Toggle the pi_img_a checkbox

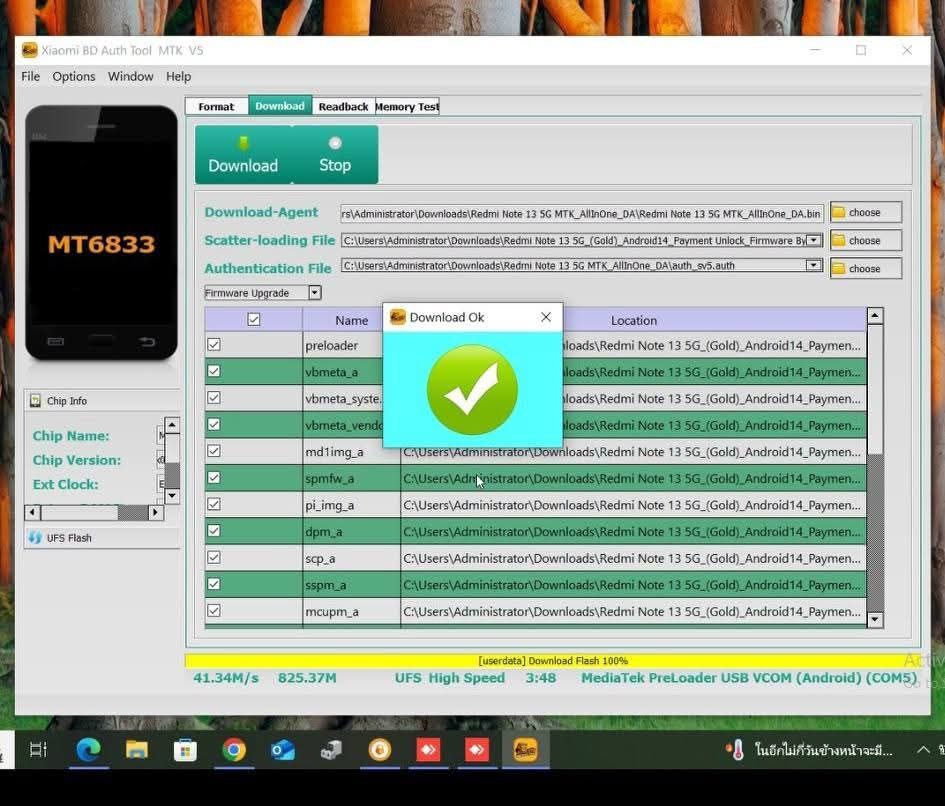[x=214, y=504]
